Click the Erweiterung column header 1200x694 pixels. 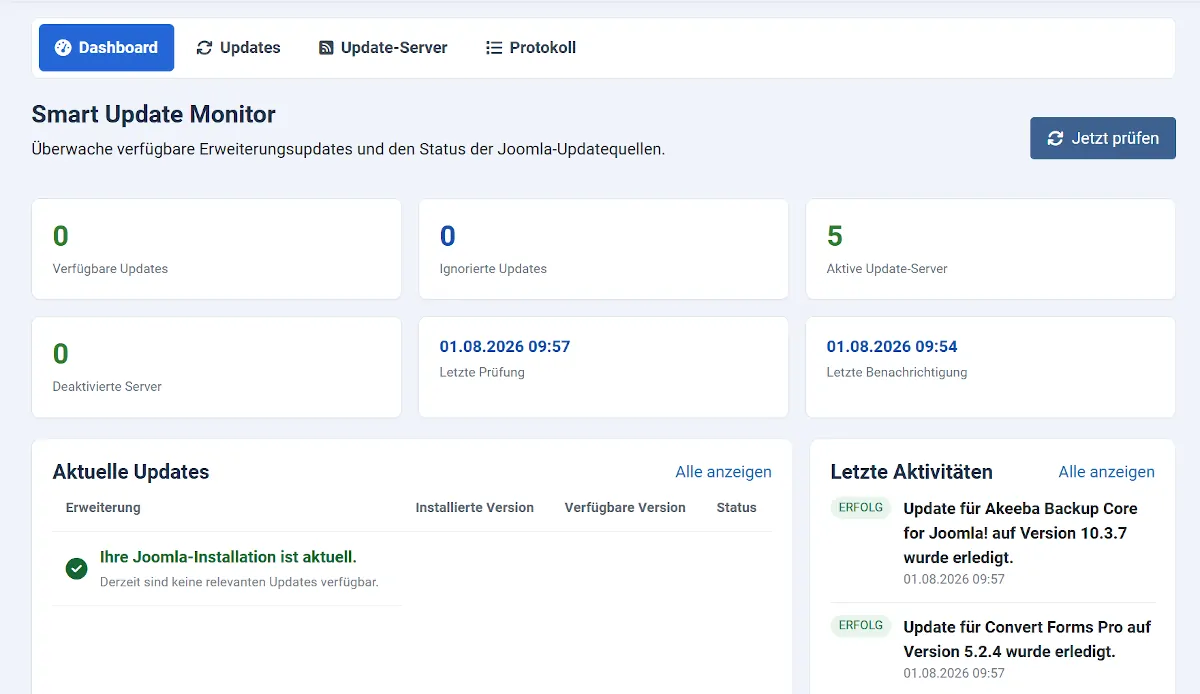[x=103, y=508]
